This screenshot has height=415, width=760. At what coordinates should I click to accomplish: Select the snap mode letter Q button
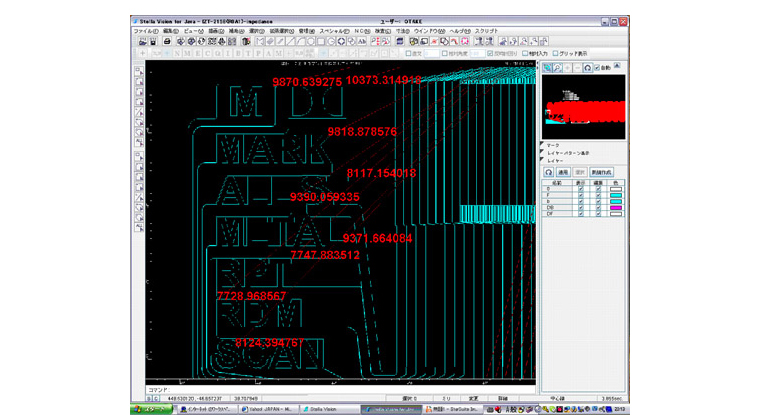(218, 53)
